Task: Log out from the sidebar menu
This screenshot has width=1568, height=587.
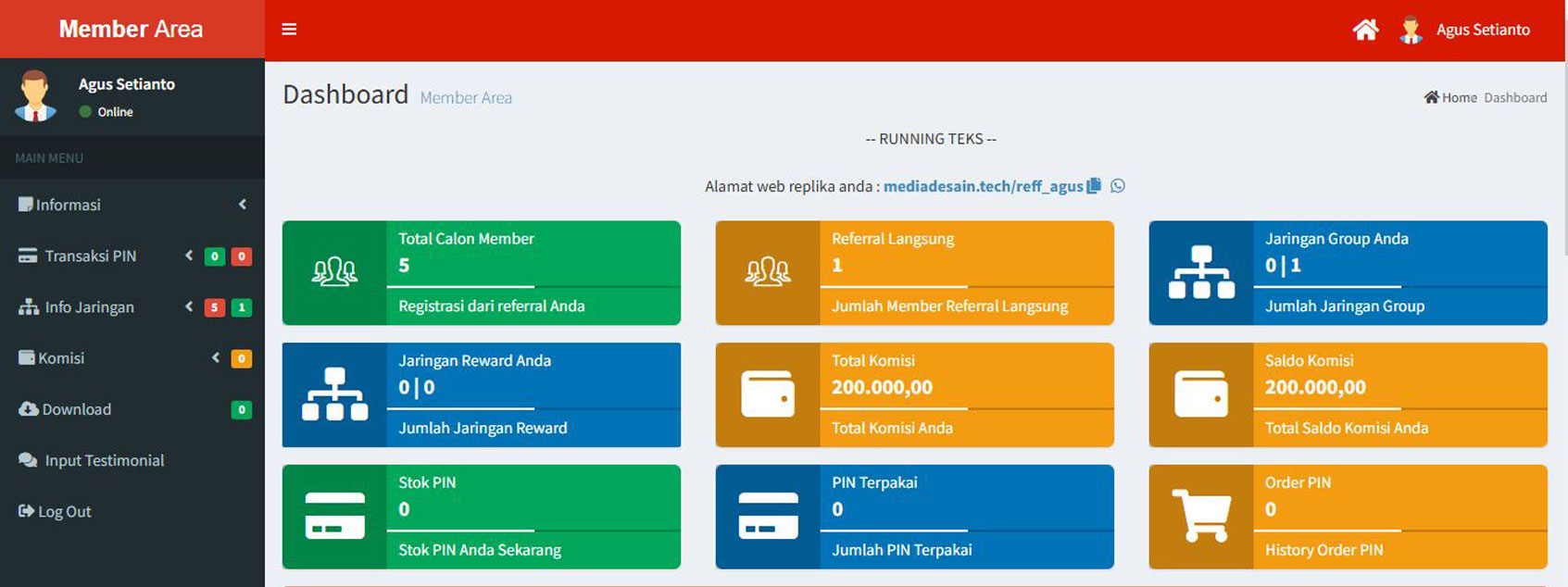Action: point(64,511)
